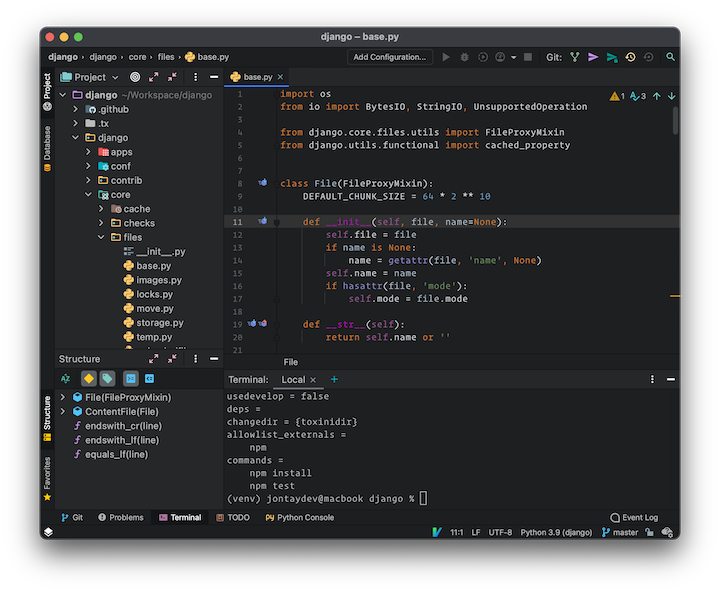Open the Problems tool window tab
This screenshot has width=720, height=592.
pos(121,518)
